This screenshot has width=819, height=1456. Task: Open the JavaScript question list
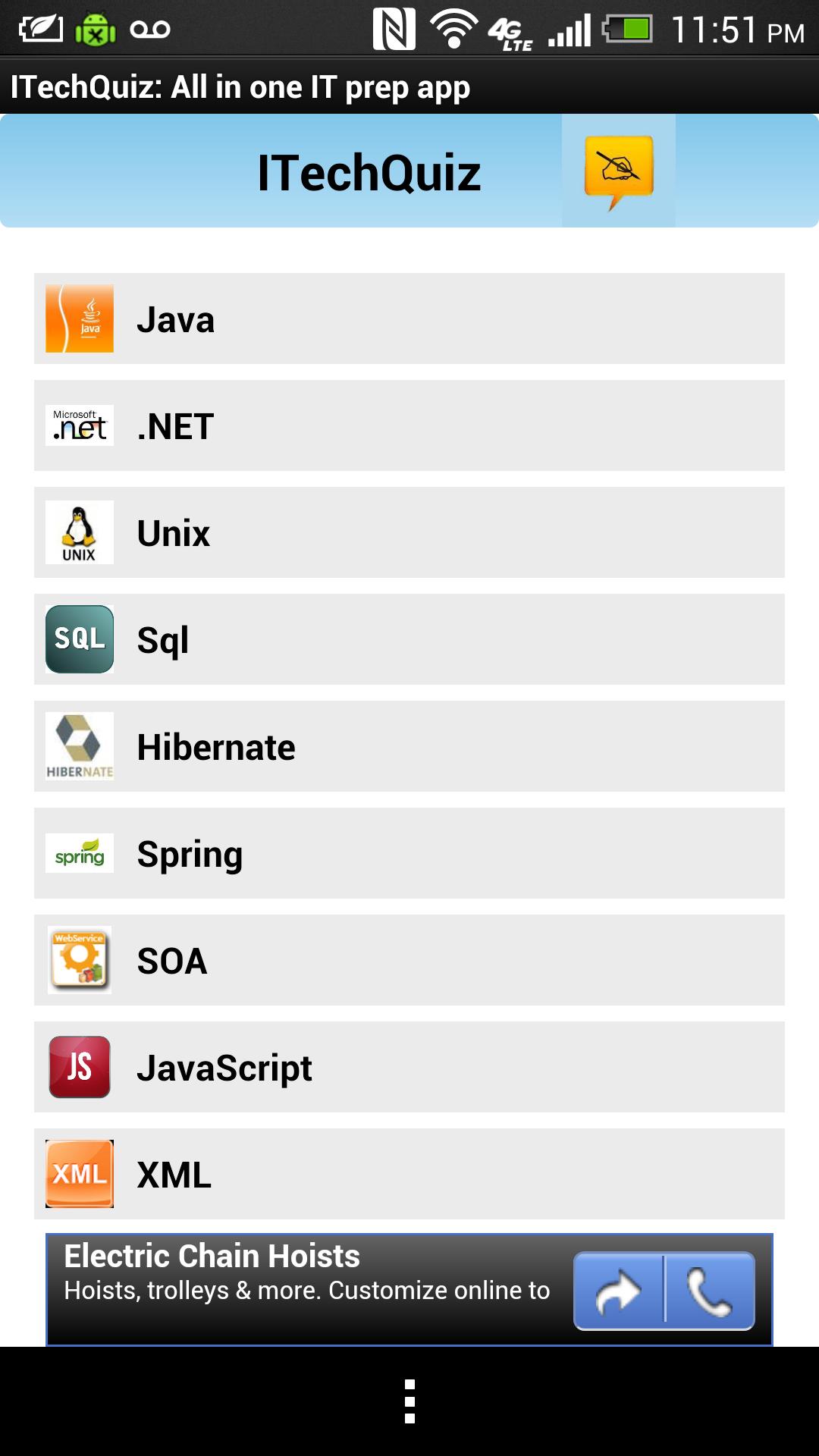409,1068
